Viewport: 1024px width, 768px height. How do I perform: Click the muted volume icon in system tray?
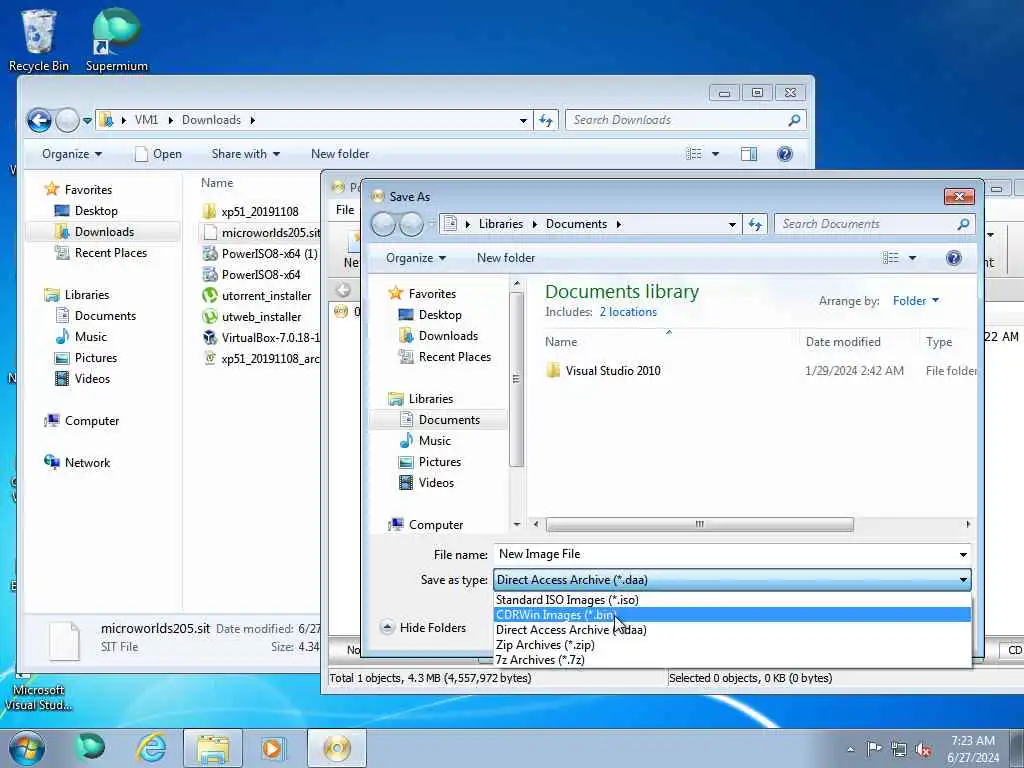pyautogui.click(x=923, y=749)
